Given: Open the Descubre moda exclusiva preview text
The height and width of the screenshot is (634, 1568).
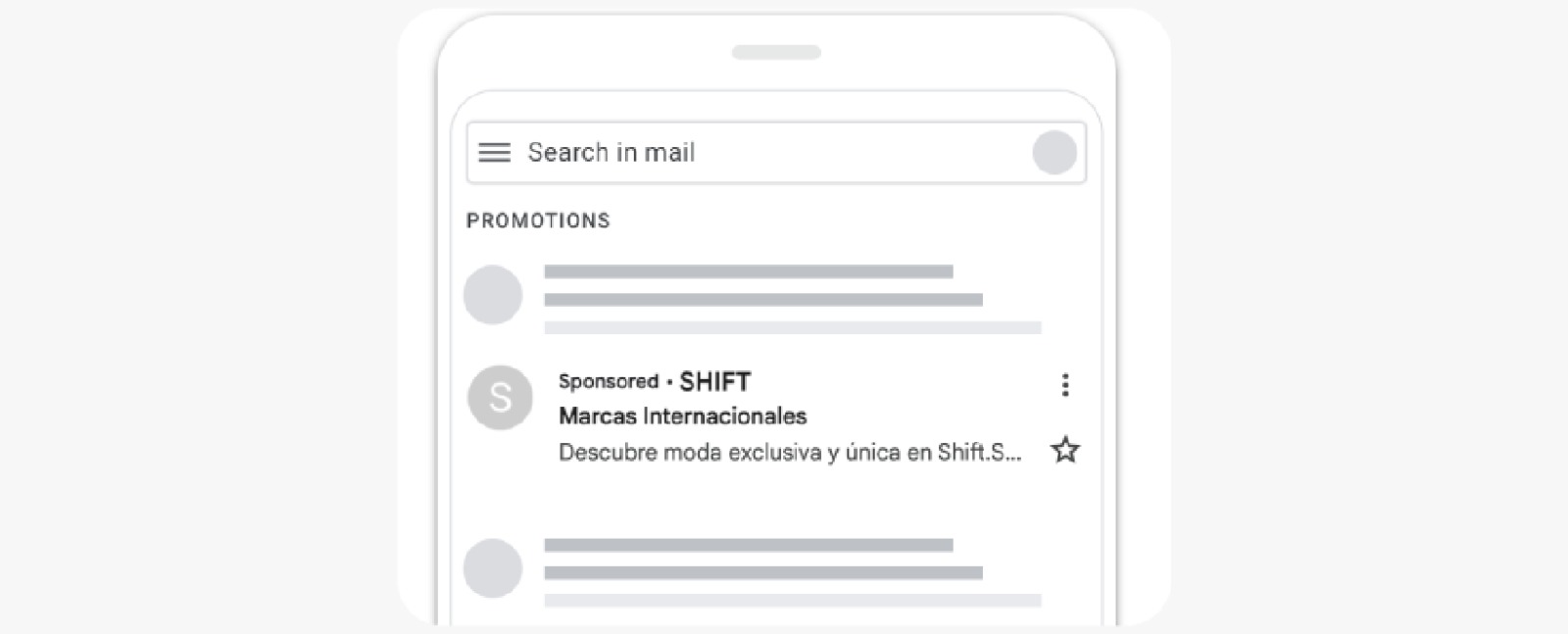Looking at the screenshot, I should click(x=790, y=452).
